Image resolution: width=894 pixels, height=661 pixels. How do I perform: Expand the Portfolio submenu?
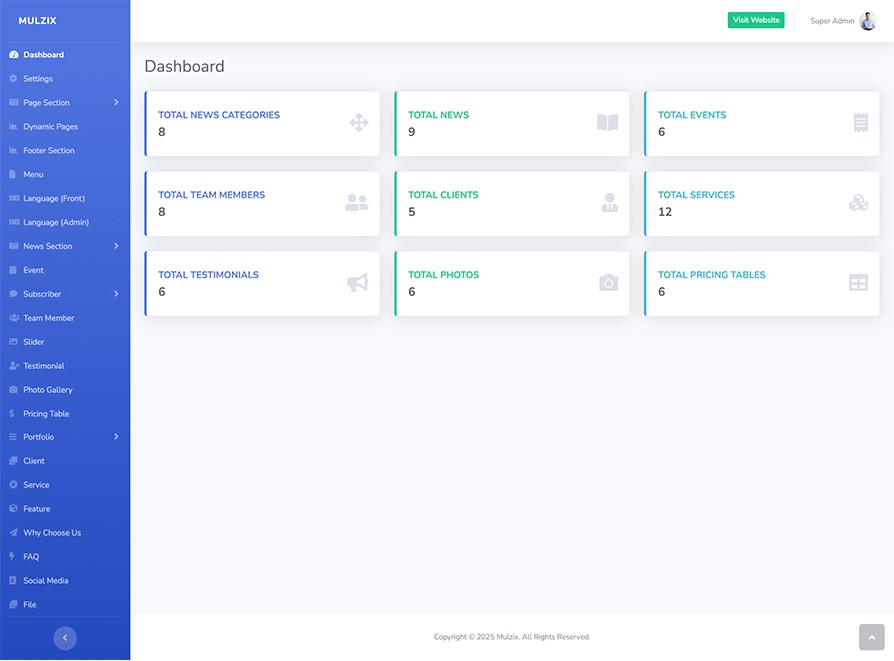(116, 437)
